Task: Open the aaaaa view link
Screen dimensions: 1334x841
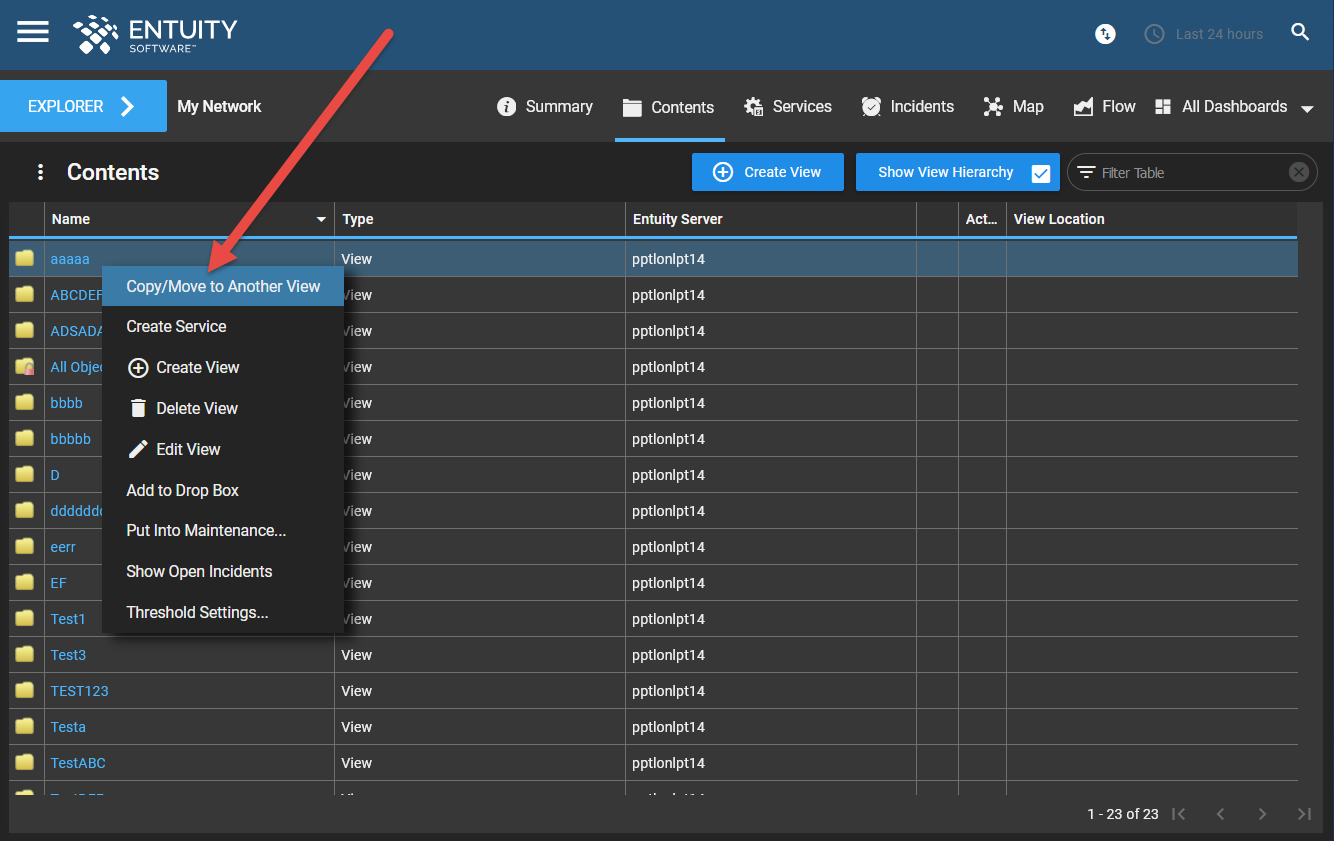Action: (70, 259)
